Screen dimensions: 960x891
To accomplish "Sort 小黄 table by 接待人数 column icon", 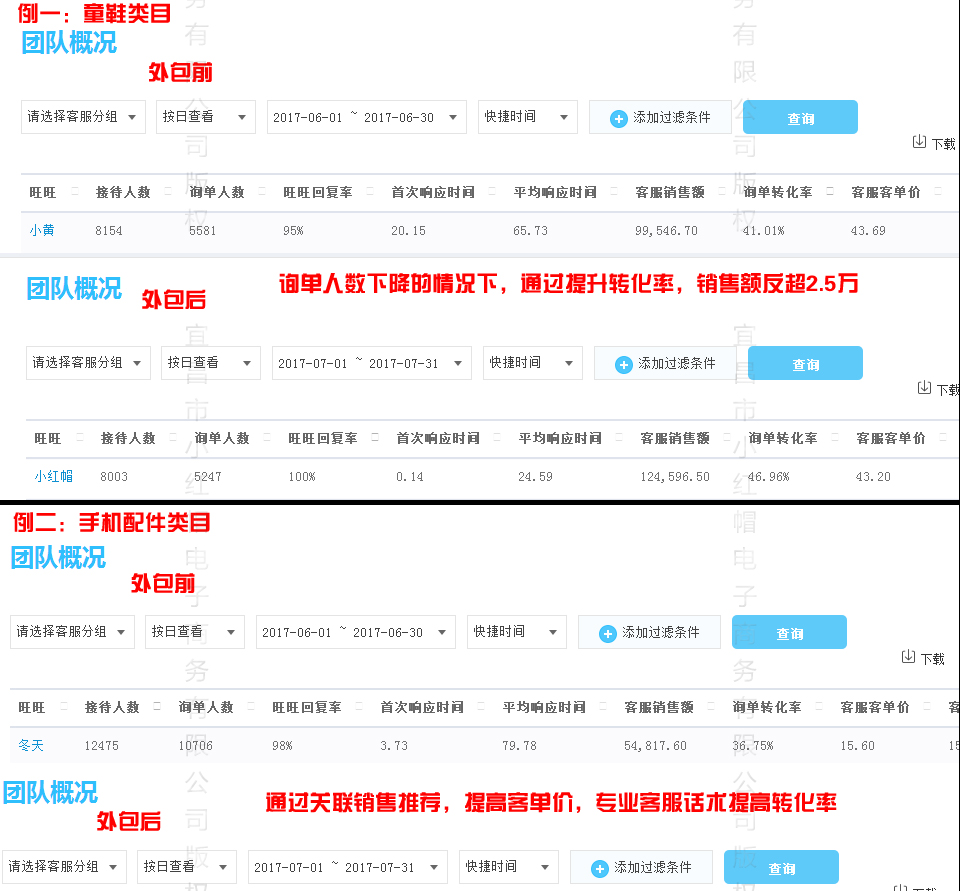I will [x=168, y=192].
